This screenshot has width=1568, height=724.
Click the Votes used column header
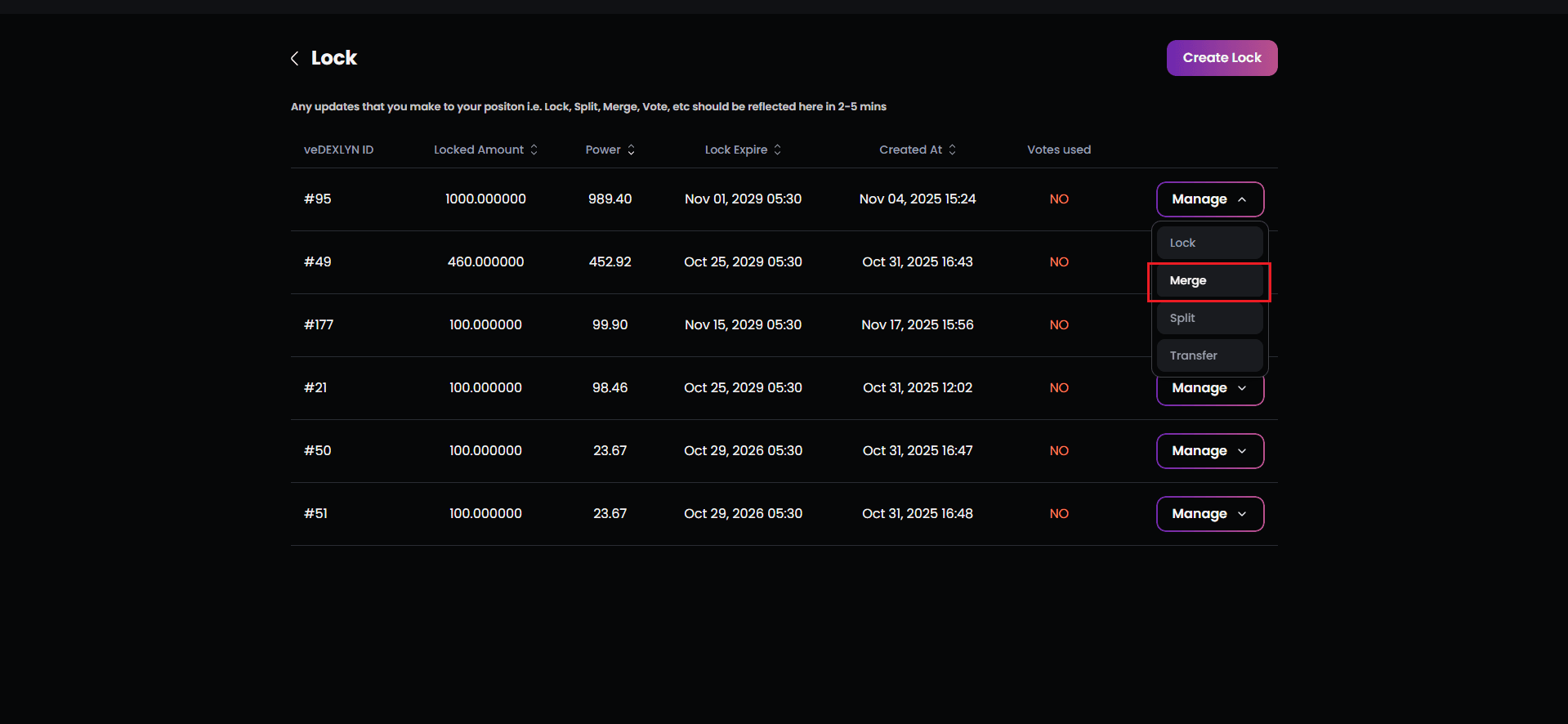[x=1058, y=150]
